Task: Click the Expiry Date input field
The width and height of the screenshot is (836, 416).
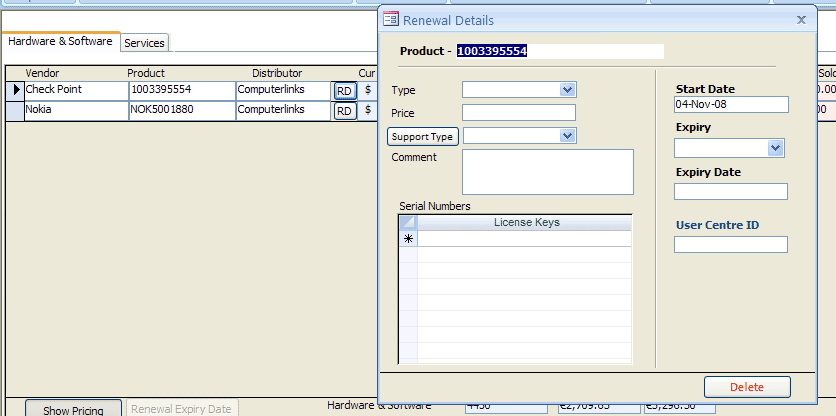Action: click(730, 191)
